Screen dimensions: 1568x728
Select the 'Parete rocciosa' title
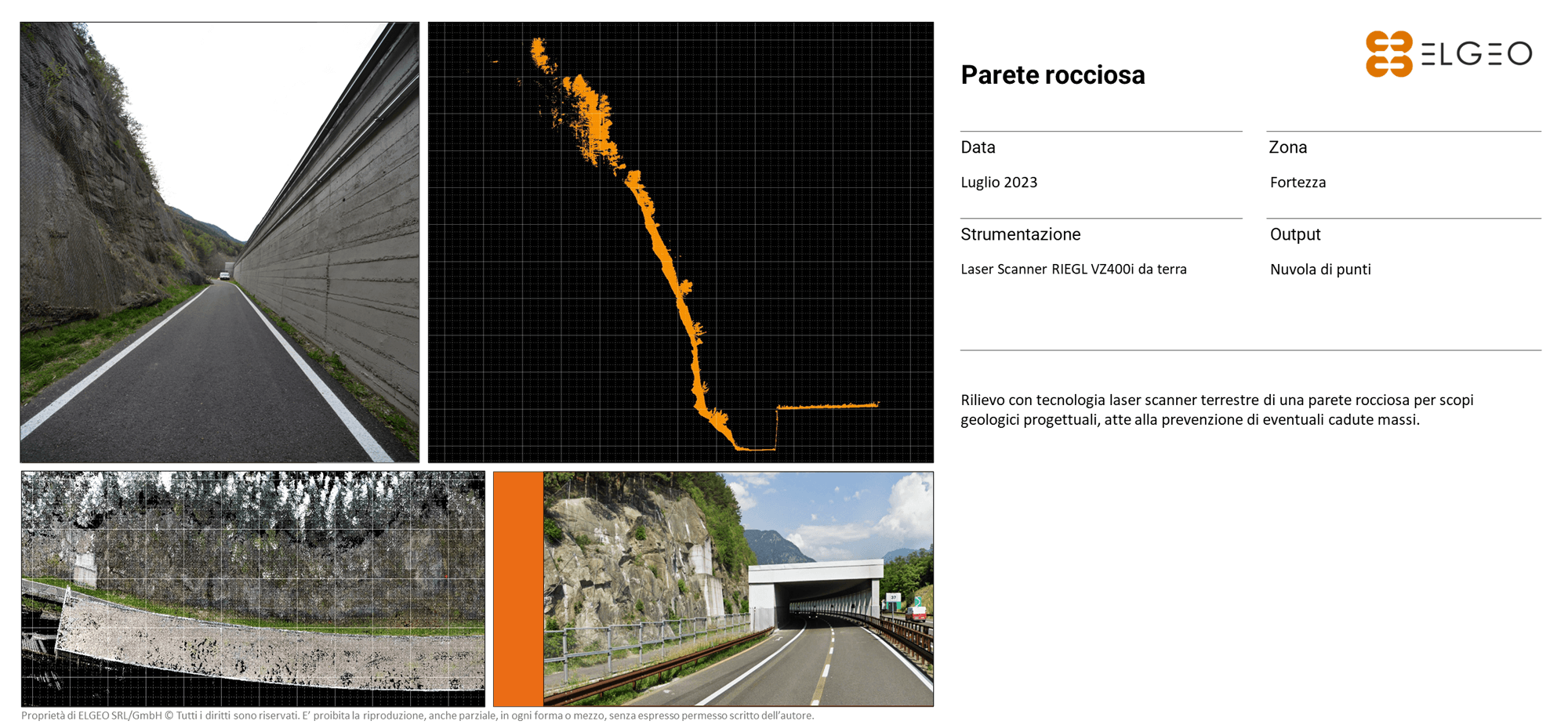(x=1052, y=75)
